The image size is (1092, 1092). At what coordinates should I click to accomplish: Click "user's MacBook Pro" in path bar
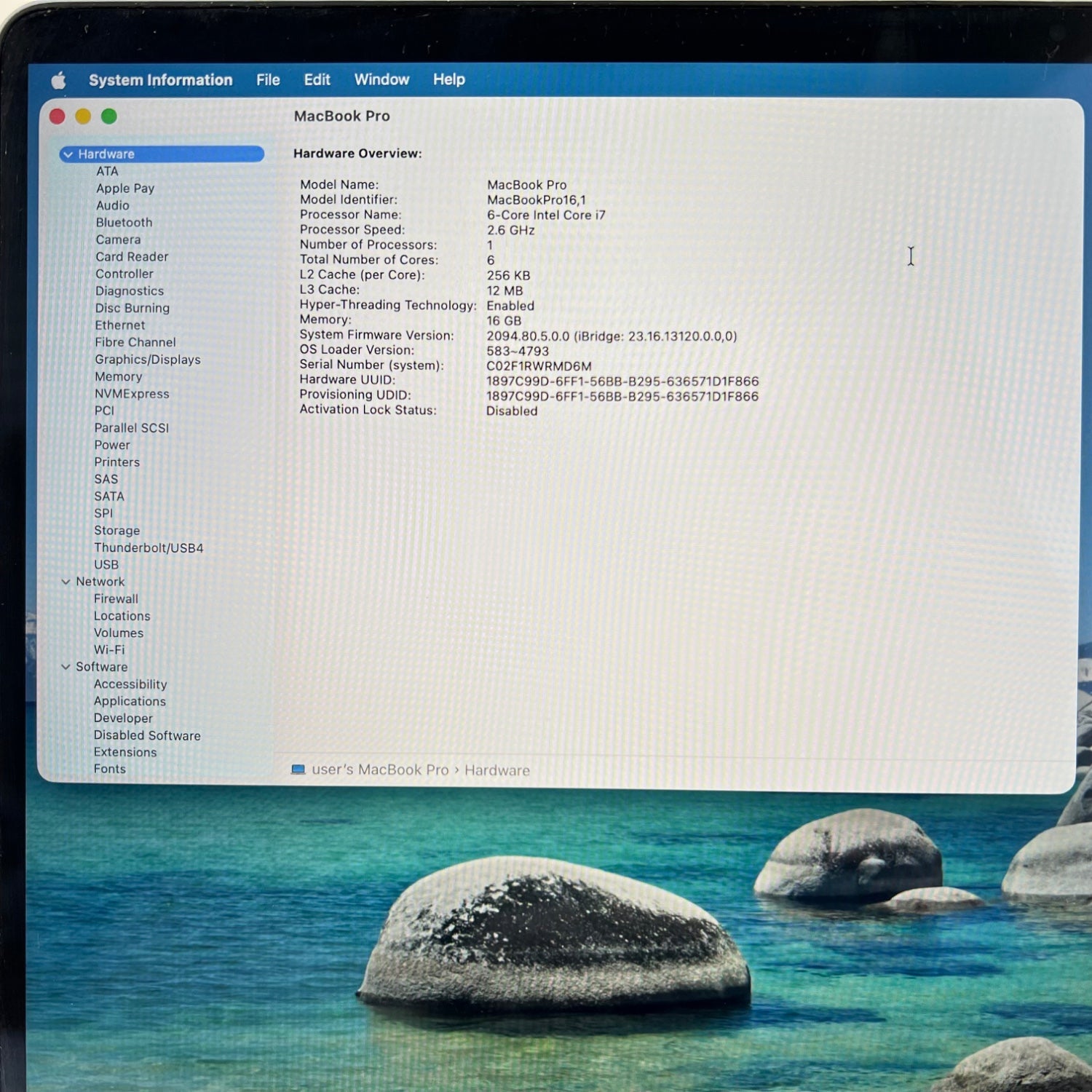click(380, 769)
